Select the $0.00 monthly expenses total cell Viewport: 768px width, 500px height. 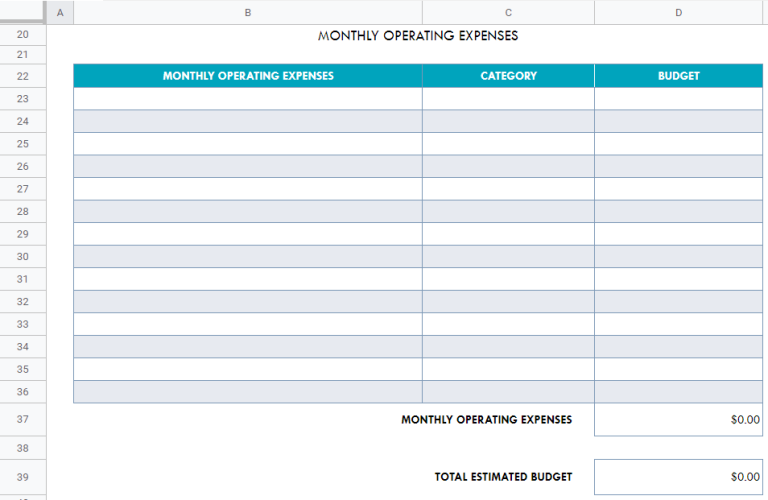click(x=678, y=420)
